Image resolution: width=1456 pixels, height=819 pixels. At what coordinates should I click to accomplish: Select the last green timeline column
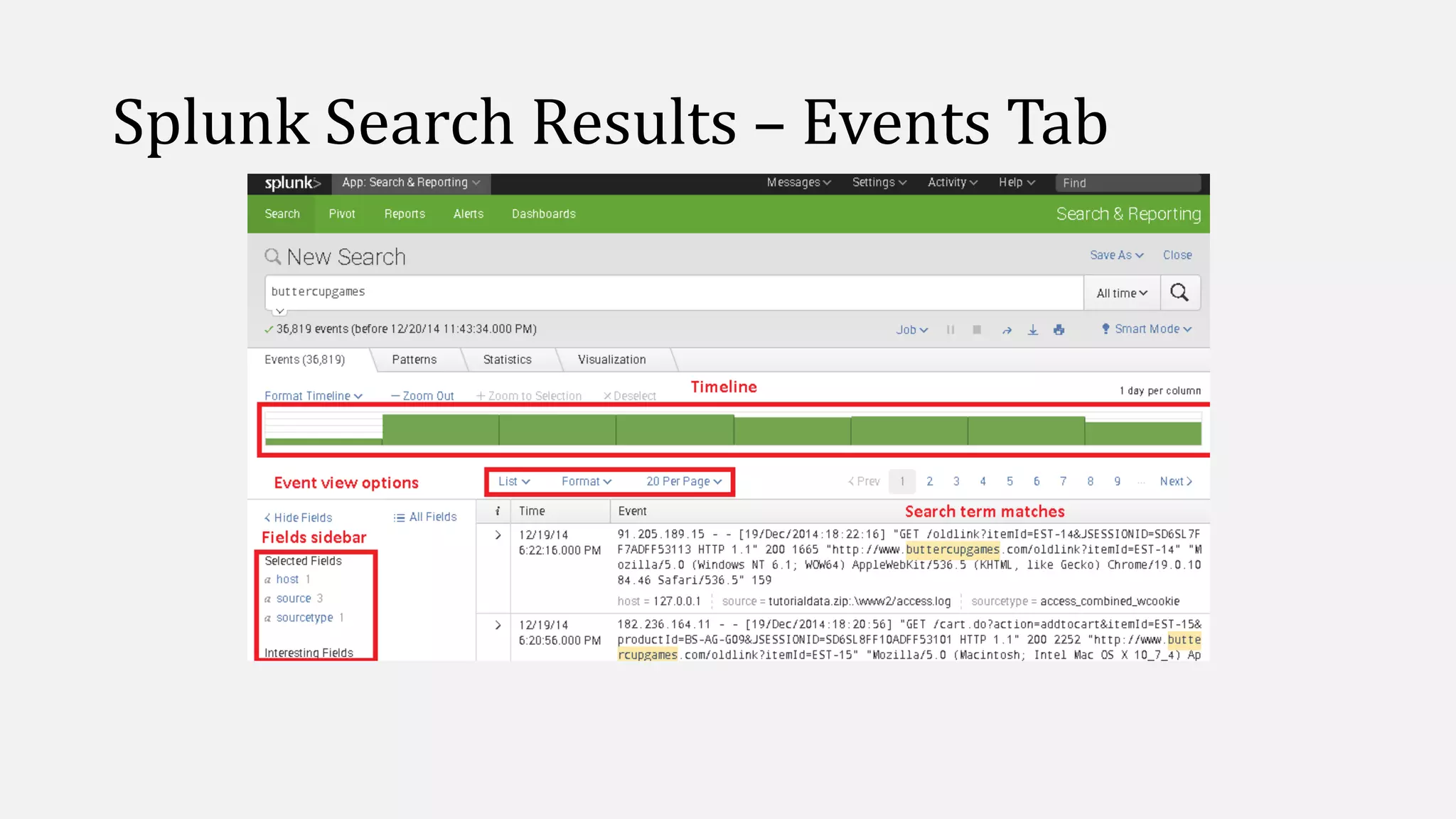(1143, 434)
